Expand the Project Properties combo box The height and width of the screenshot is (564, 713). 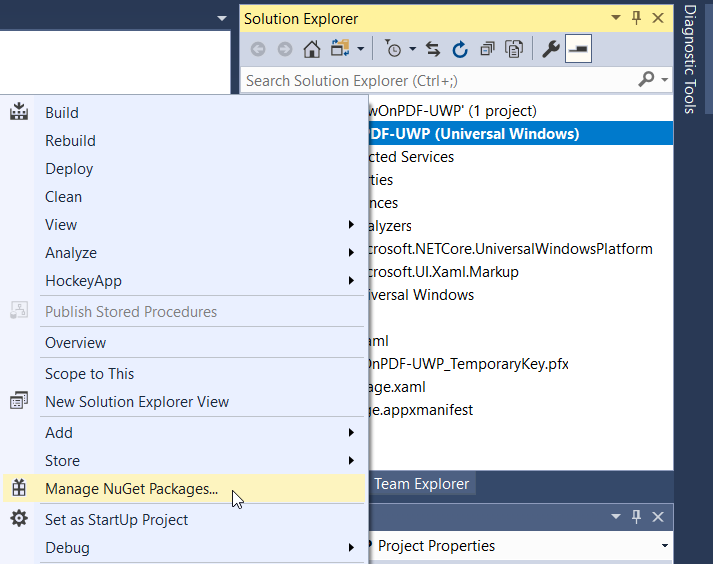click(x=664, y=546)
